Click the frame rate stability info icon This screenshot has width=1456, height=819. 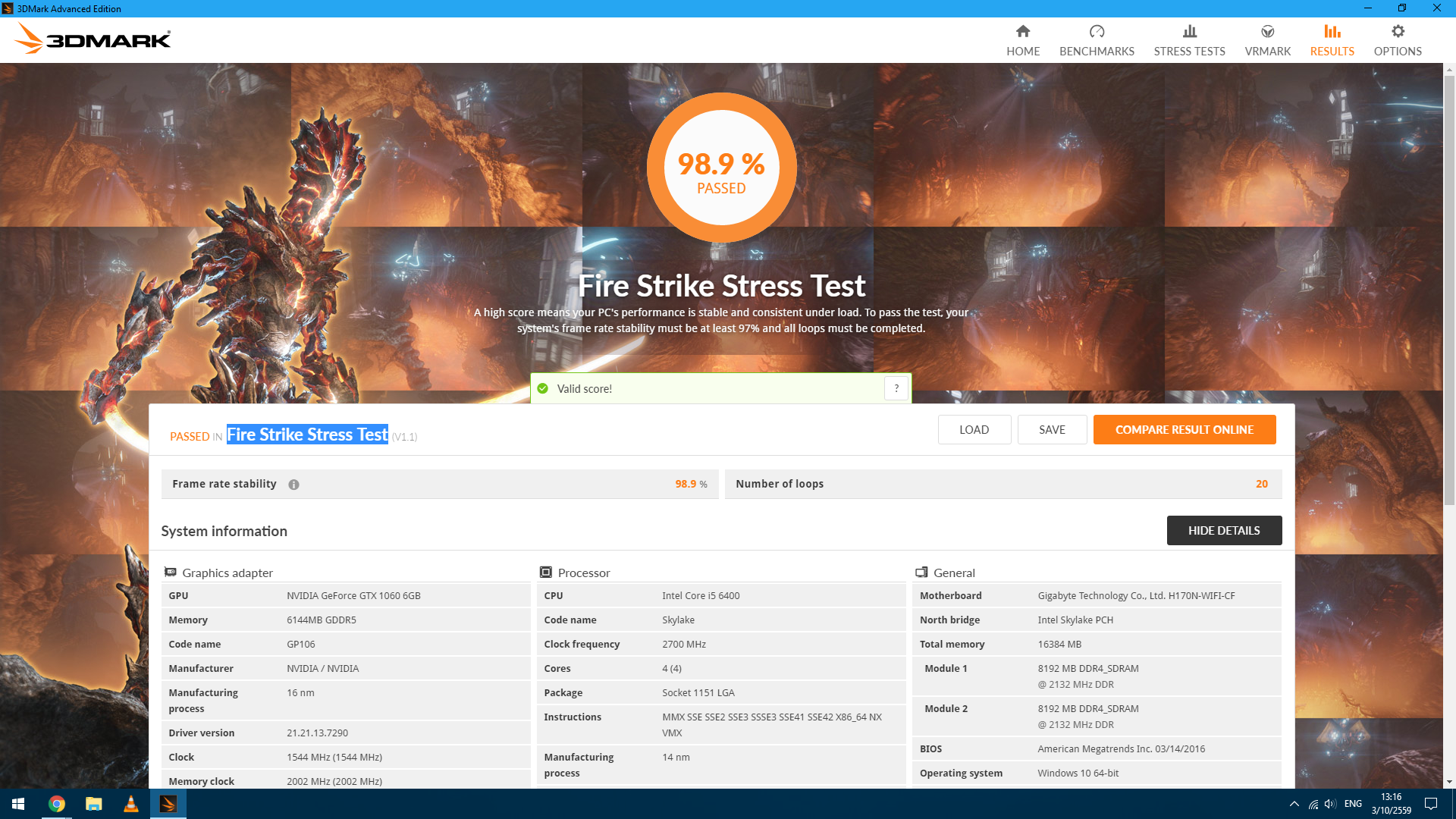coord(293,485)
